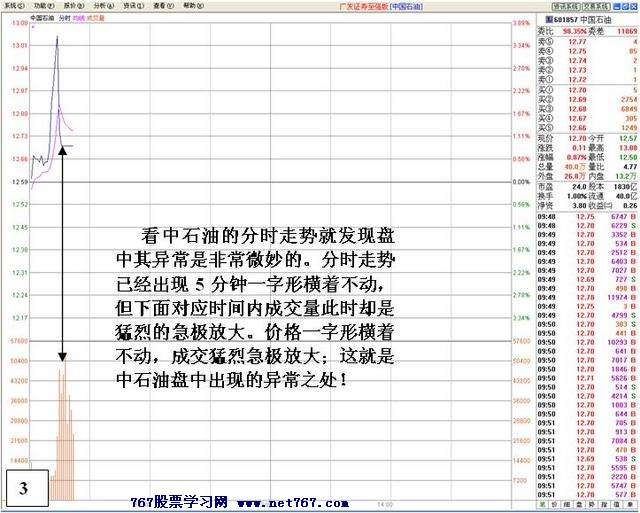
Task: Click 广发证券至强版 title text
Action: (x=363, y=7)
